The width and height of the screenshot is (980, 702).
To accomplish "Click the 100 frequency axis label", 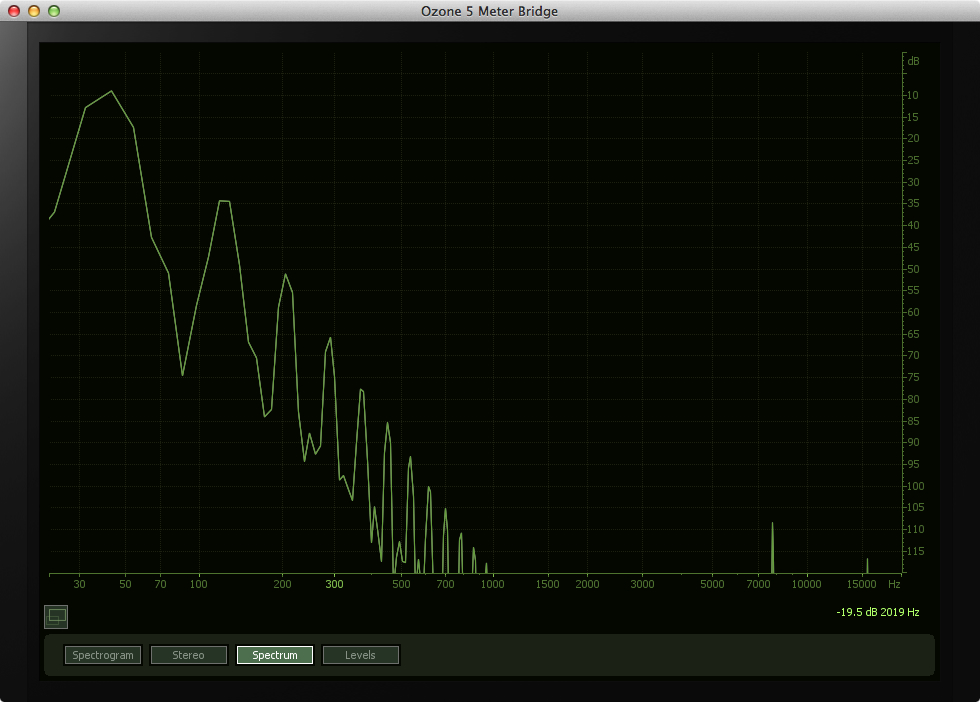I will coord(198,584).
